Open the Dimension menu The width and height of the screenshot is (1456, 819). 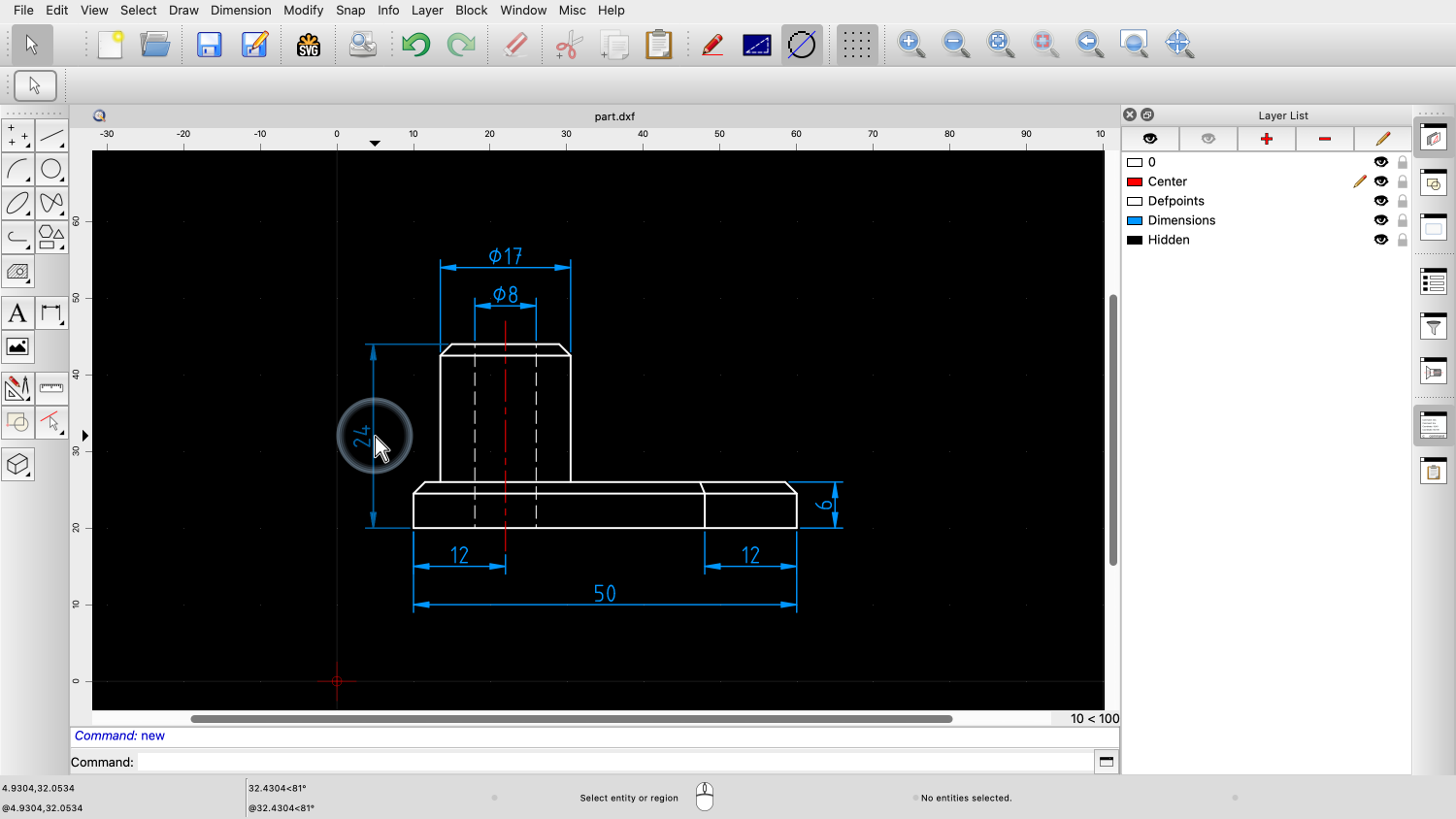click(x=241, y=10)
